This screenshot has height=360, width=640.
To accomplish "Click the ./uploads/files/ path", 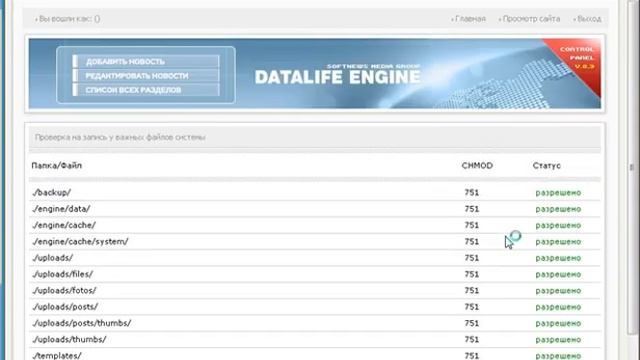I will [x=62, y=274].
